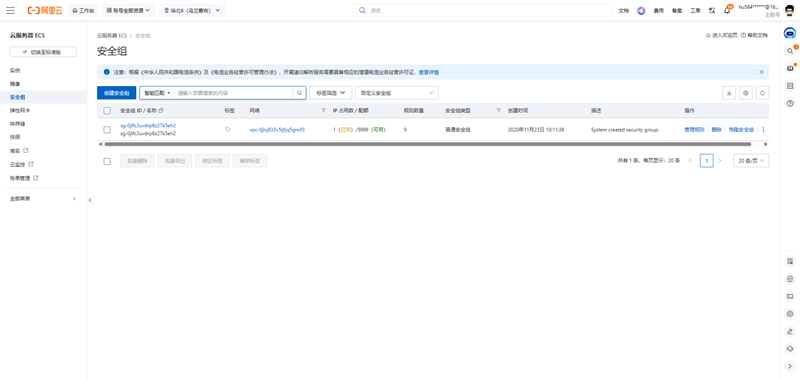Open 自定义安全组 group type dropdown

397,93
